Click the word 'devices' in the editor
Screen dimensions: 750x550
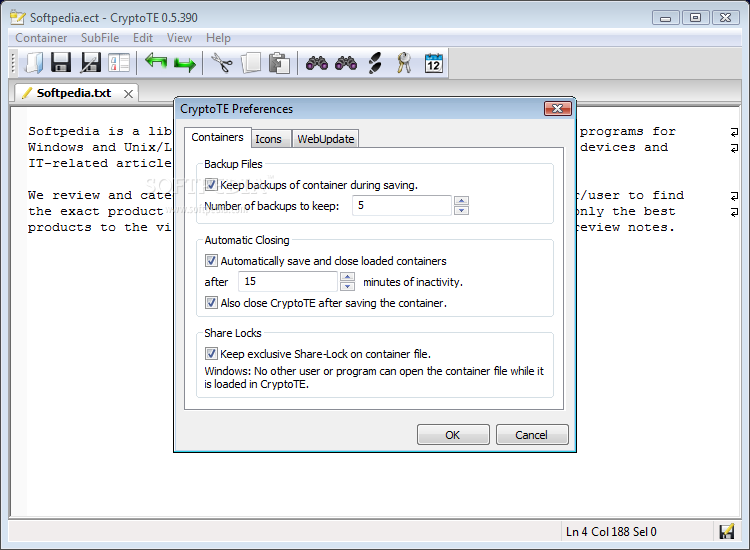click(x=608, y=147)
